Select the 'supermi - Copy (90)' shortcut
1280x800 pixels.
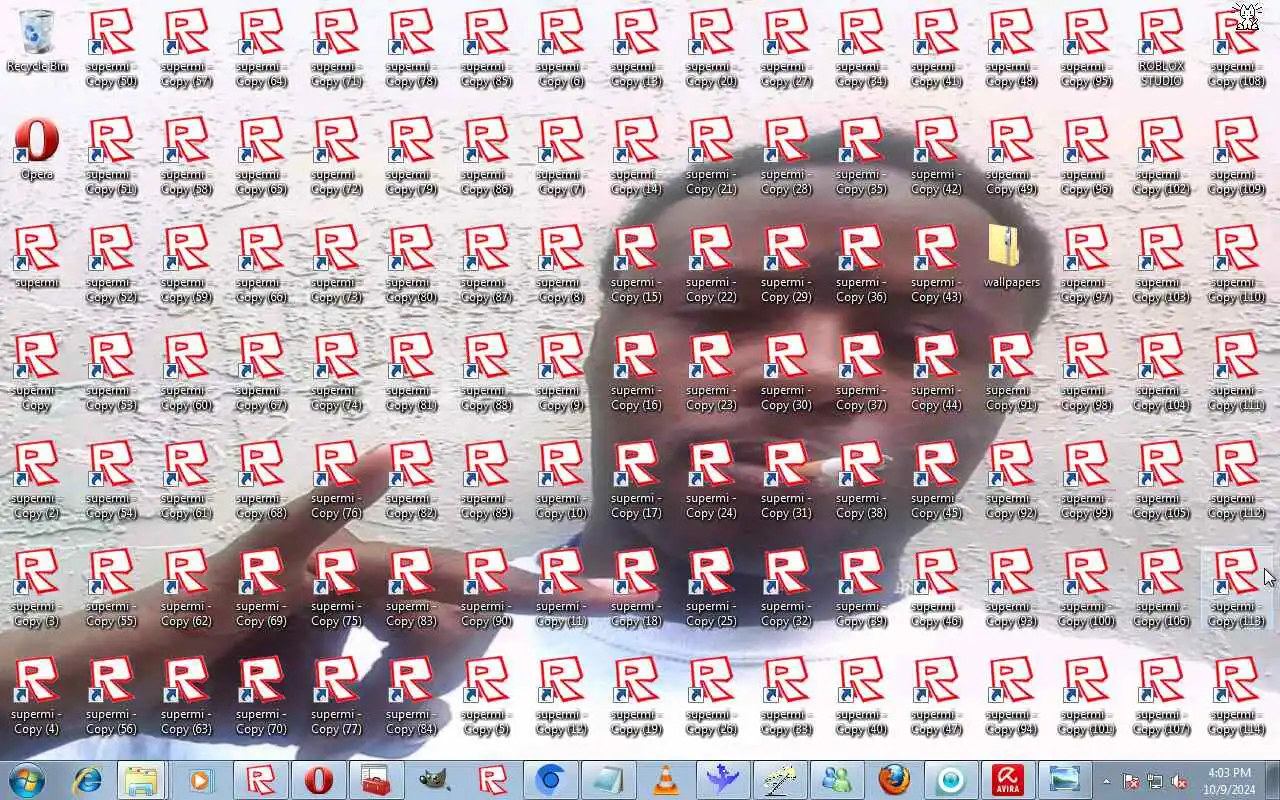pyautogui.click(x=487, y=588)
